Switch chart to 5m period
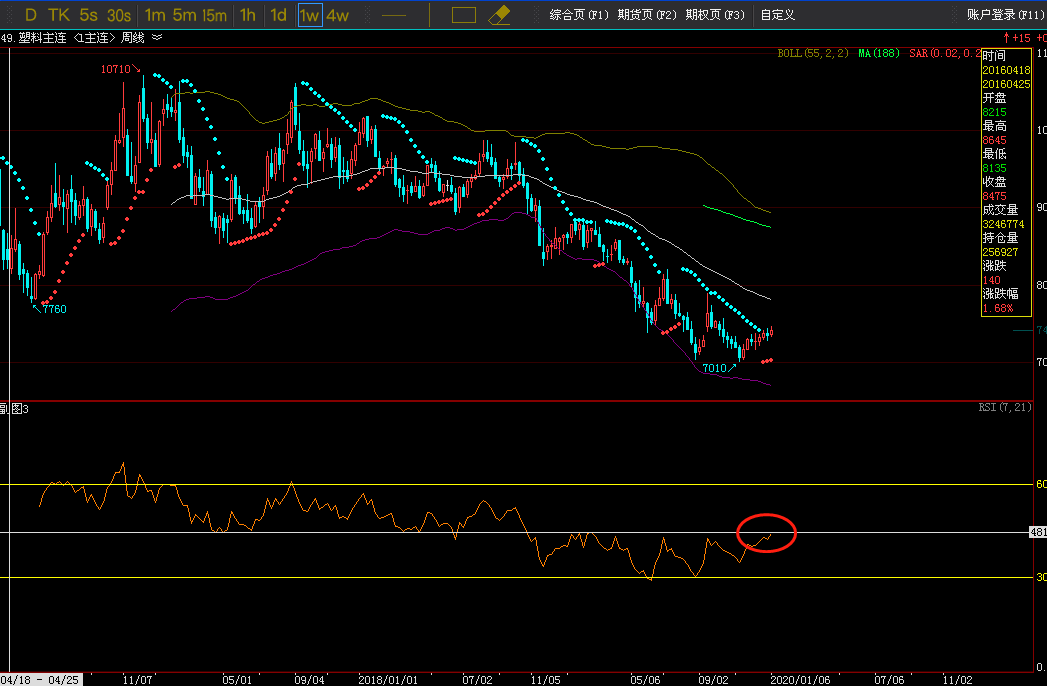The height and width of the screenshot is (686, 1047). pyautogui.click(x=184, y=15)
